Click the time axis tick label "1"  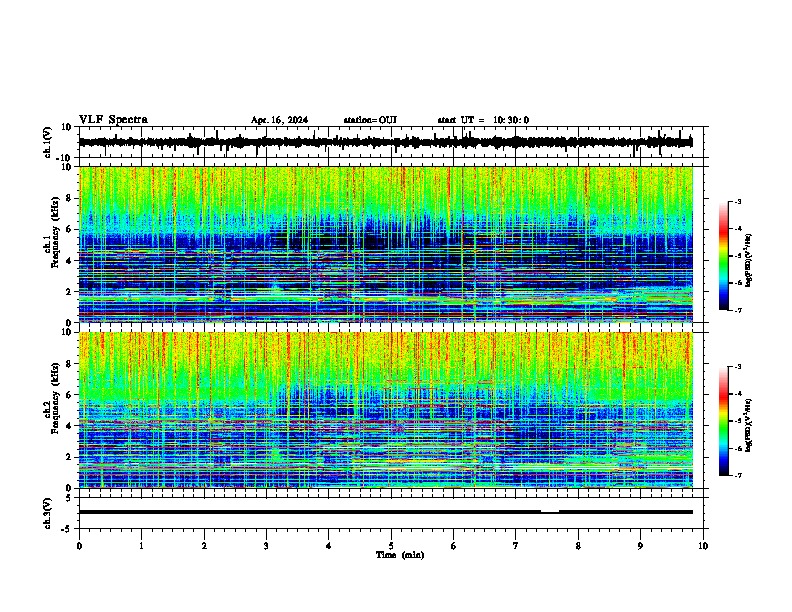point(141,546)
